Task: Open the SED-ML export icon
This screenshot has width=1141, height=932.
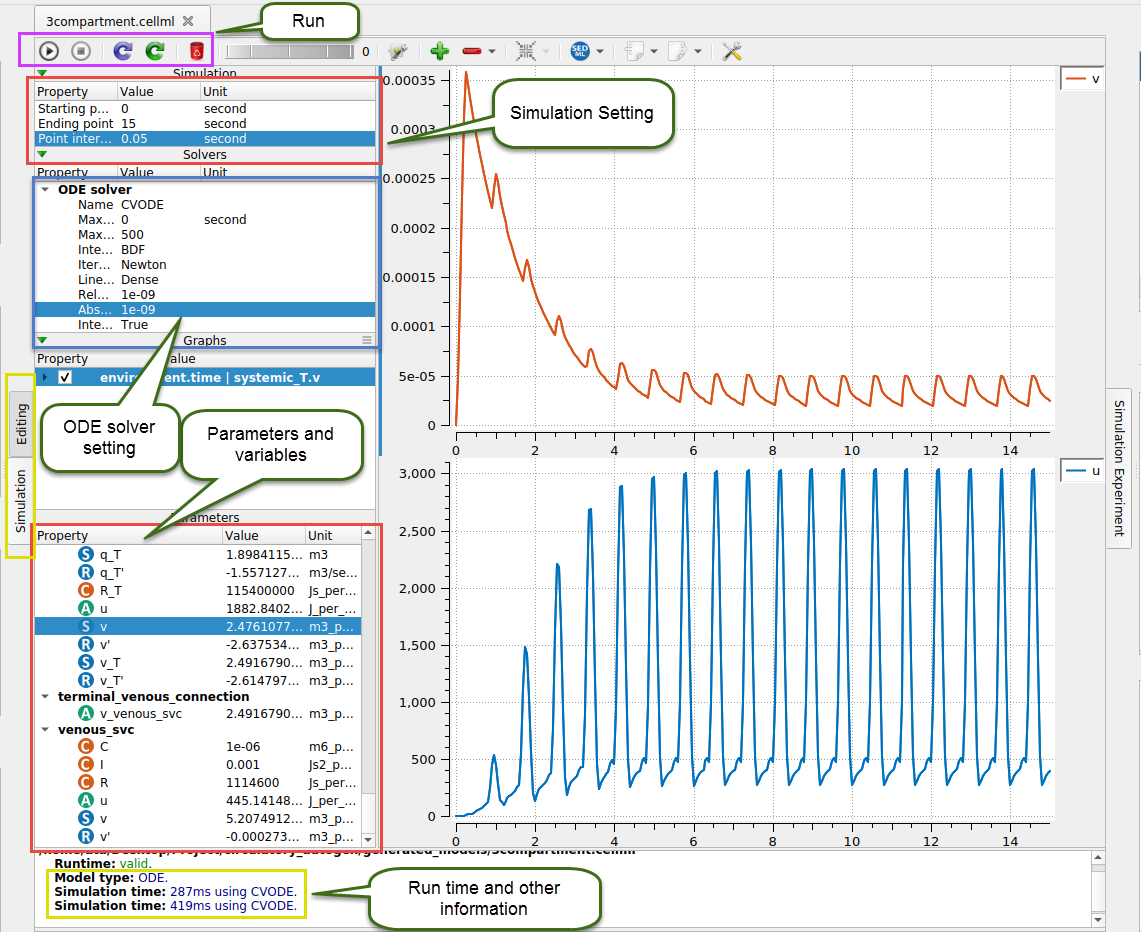Action: click(580, 51)
